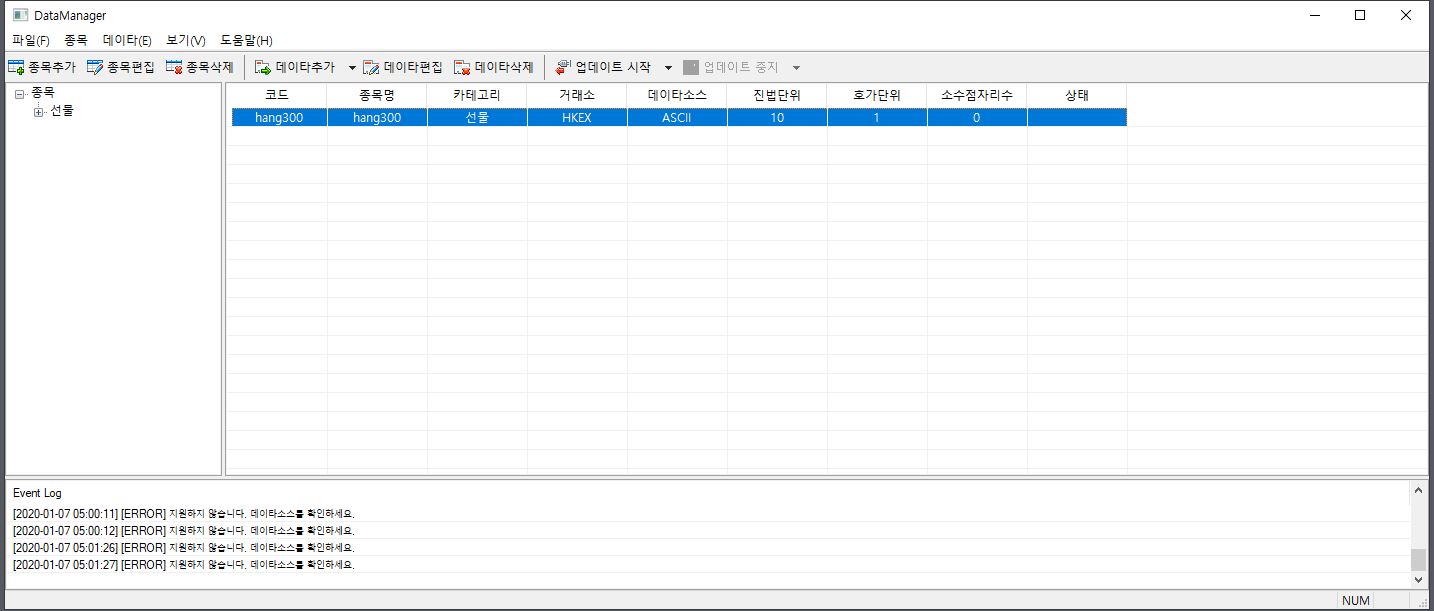
Task: Sort by the 코드 column header
Action: 277,95
